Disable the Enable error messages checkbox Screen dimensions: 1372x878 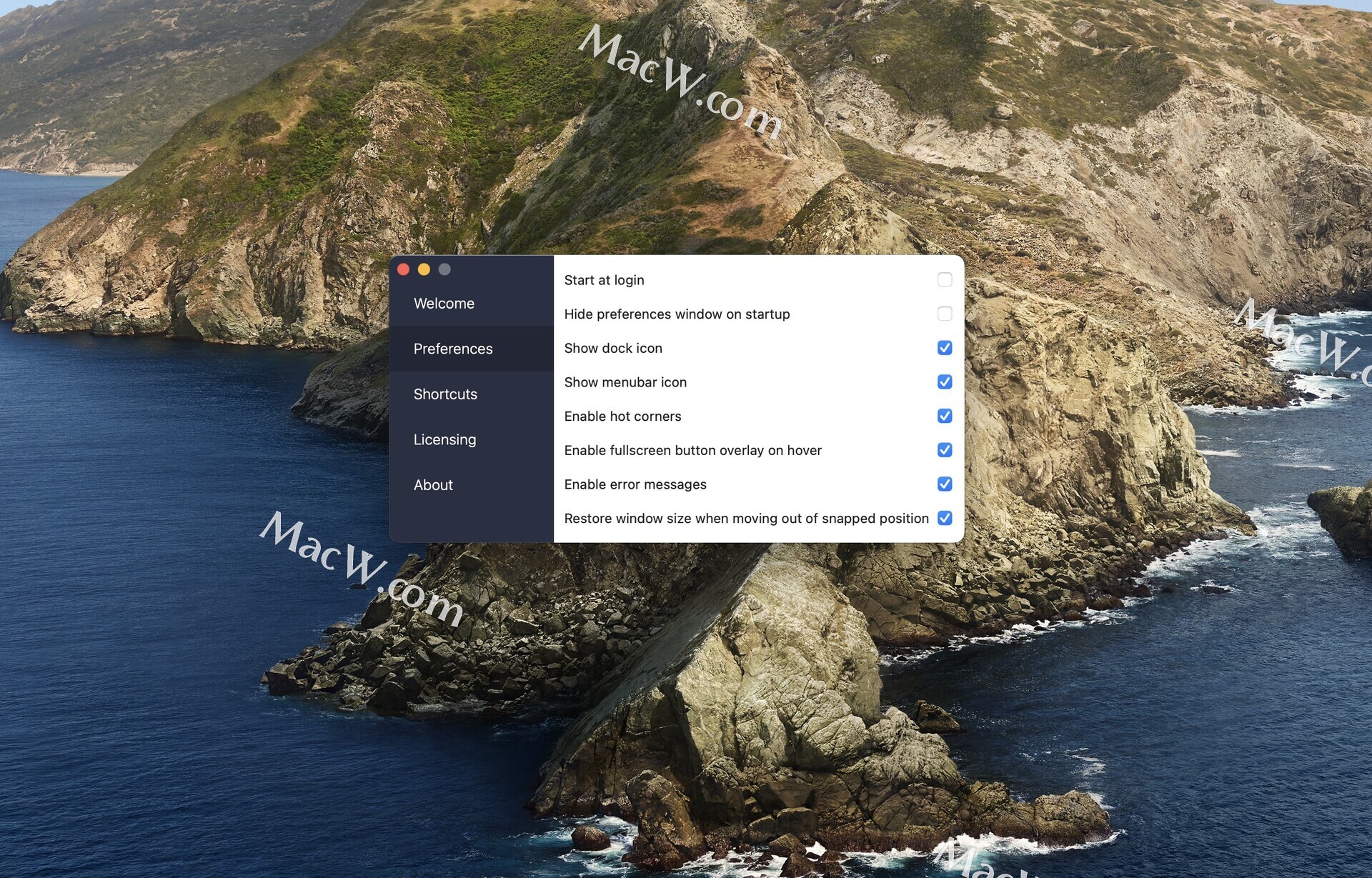coord(944,484)
